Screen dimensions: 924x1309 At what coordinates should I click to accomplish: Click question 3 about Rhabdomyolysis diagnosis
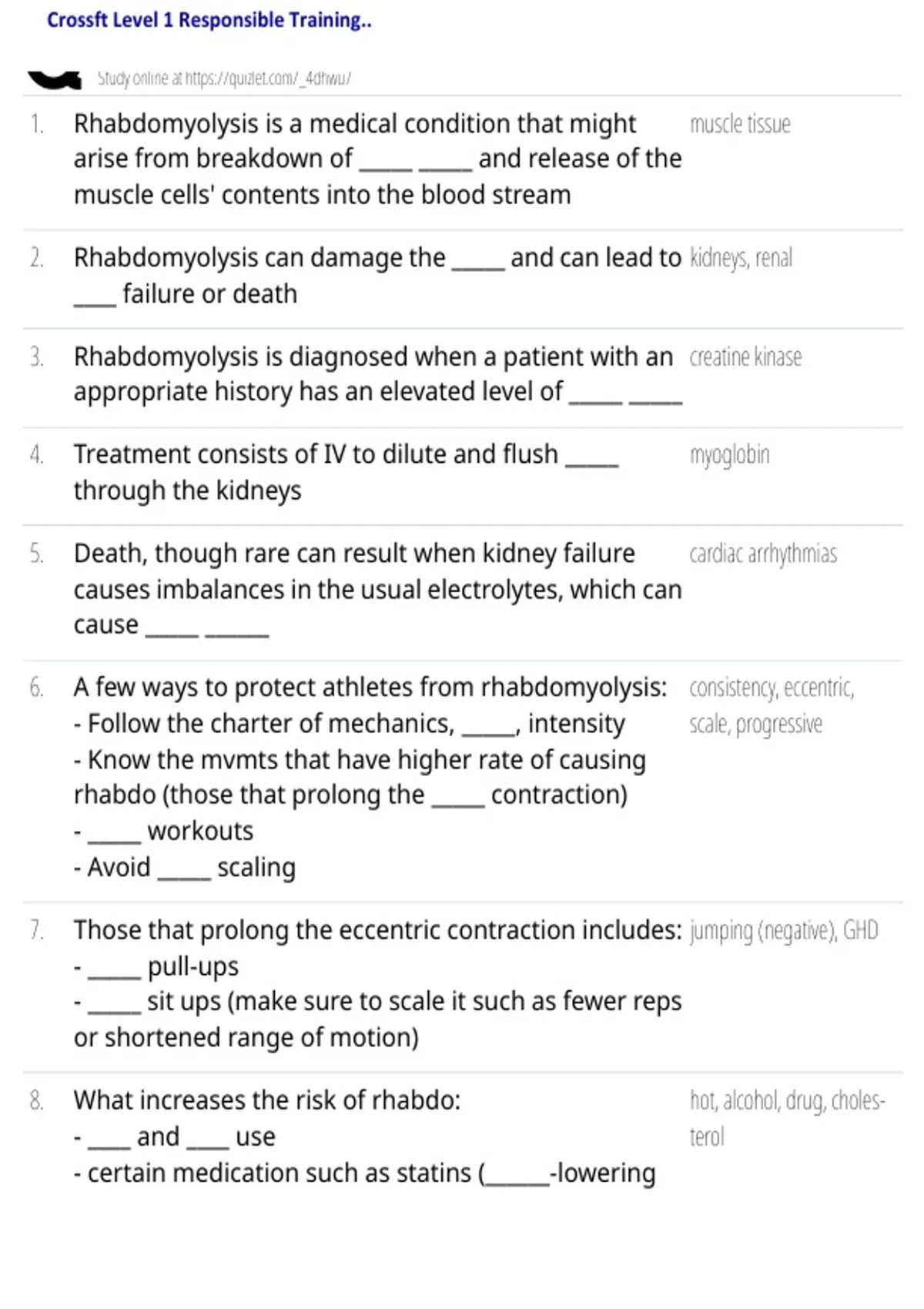click(x=378, y=374)
